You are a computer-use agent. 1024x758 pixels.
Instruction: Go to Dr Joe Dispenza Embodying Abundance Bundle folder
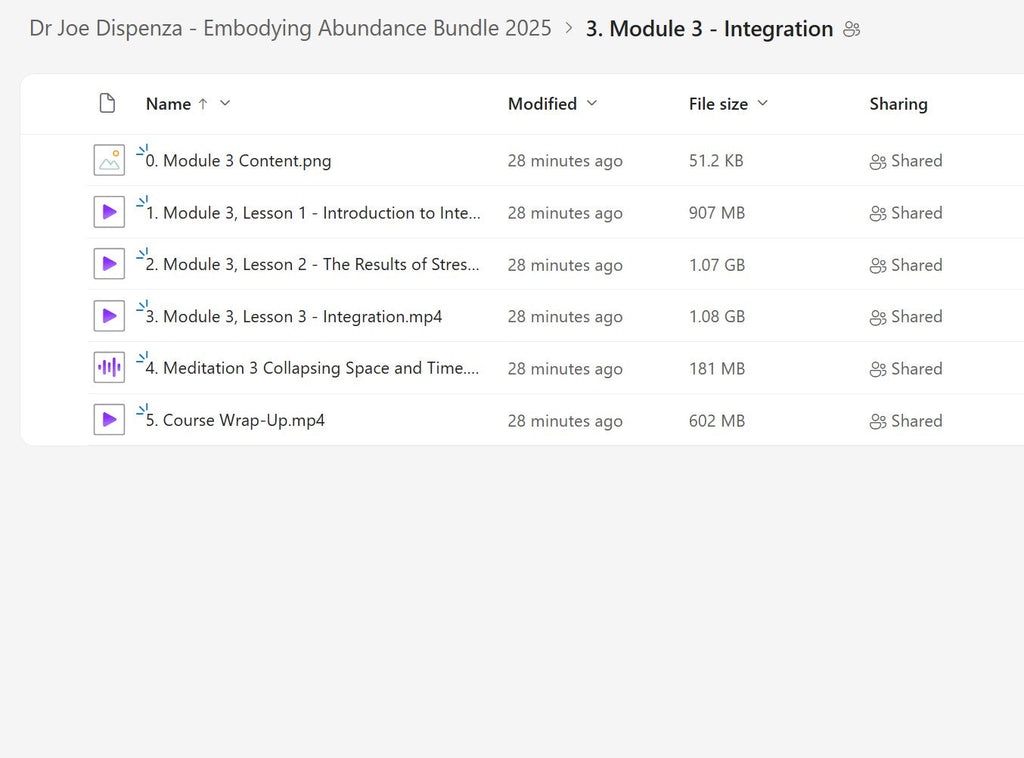point(291,29)
